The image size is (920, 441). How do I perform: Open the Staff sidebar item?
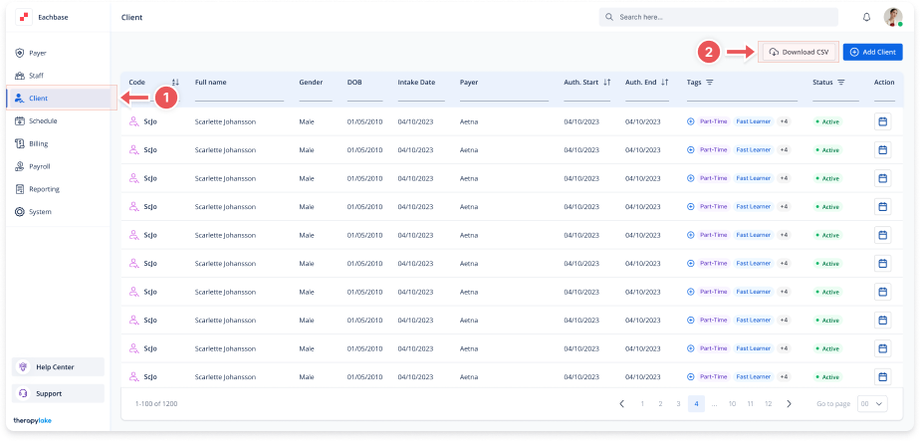[x=37, y=75]
